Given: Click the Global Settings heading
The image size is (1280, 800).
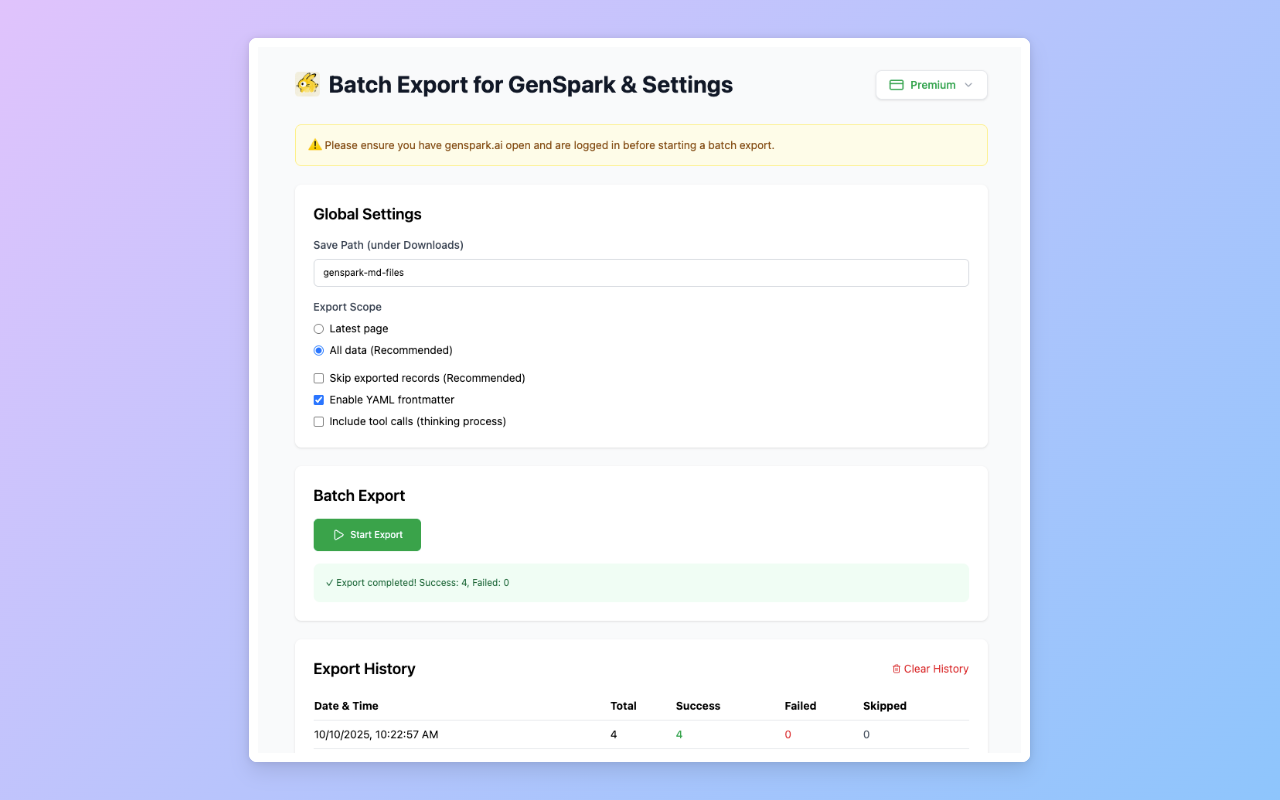Looking at the screenshot, I should [367, 214].
